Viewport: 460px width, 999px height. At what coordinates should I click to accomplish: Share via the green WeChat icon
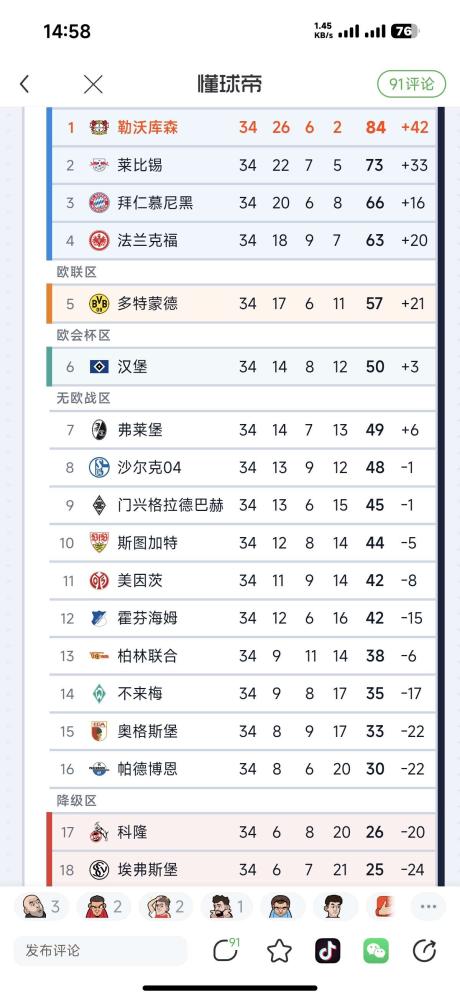376,951
